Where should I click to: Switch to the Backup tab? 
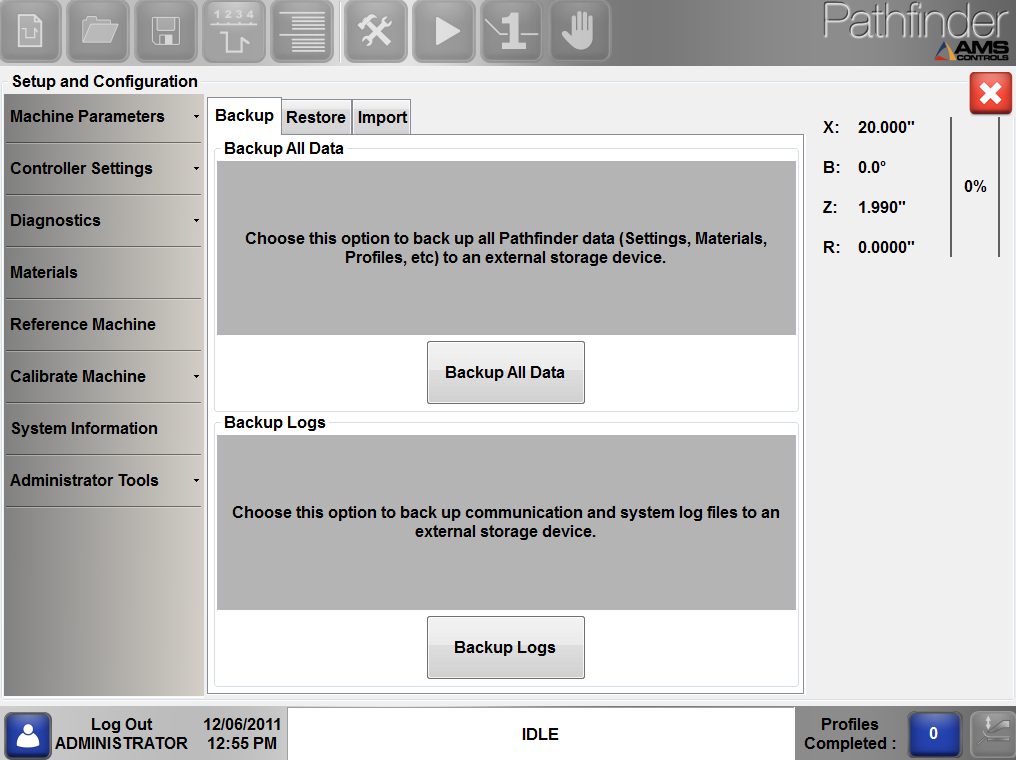244,116
